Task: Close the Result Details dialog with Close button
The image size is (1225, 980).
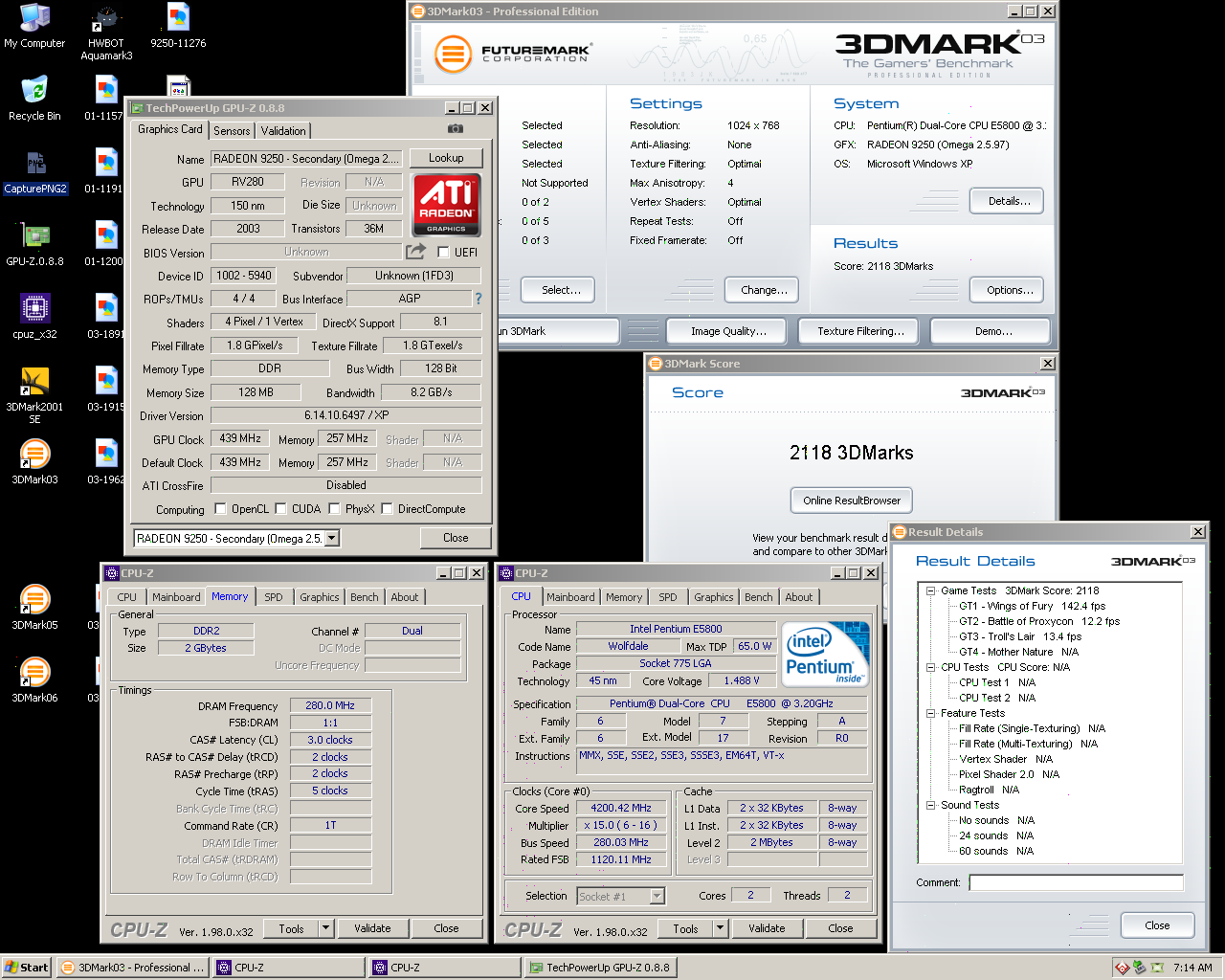Action: point(1157,925)
